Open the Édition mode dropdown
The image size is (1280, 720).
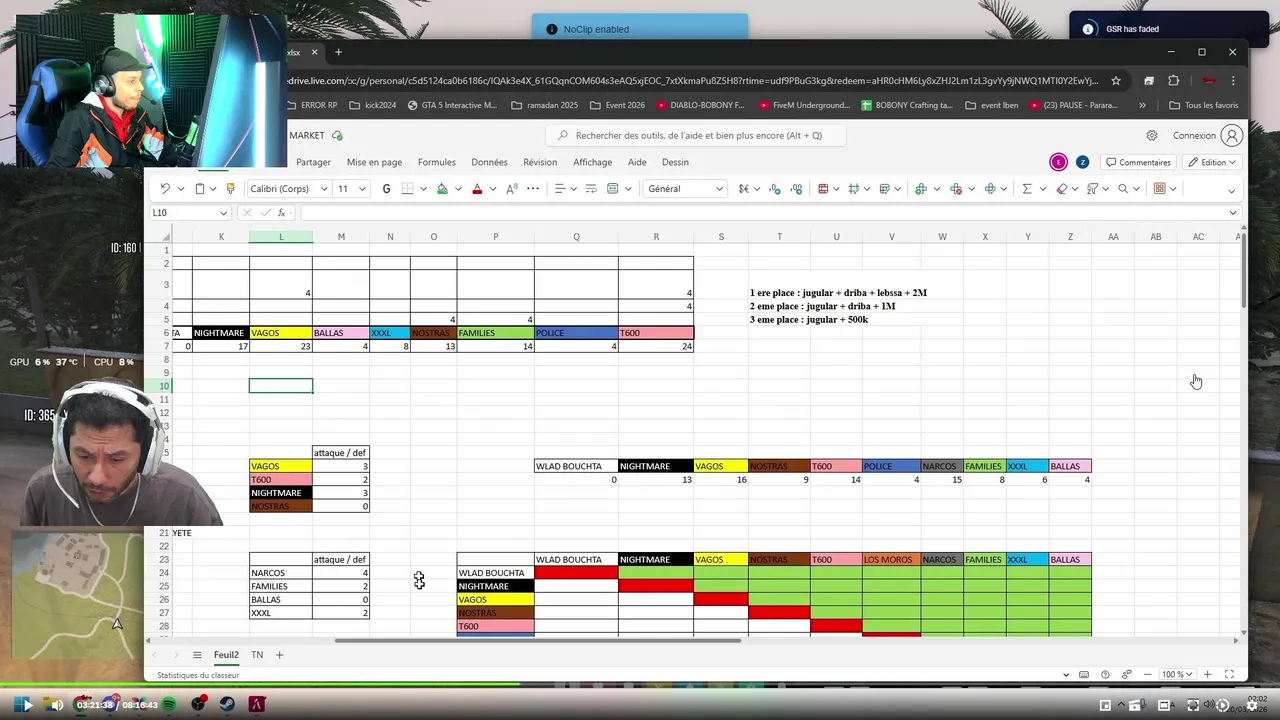(x=1212, y=162)
